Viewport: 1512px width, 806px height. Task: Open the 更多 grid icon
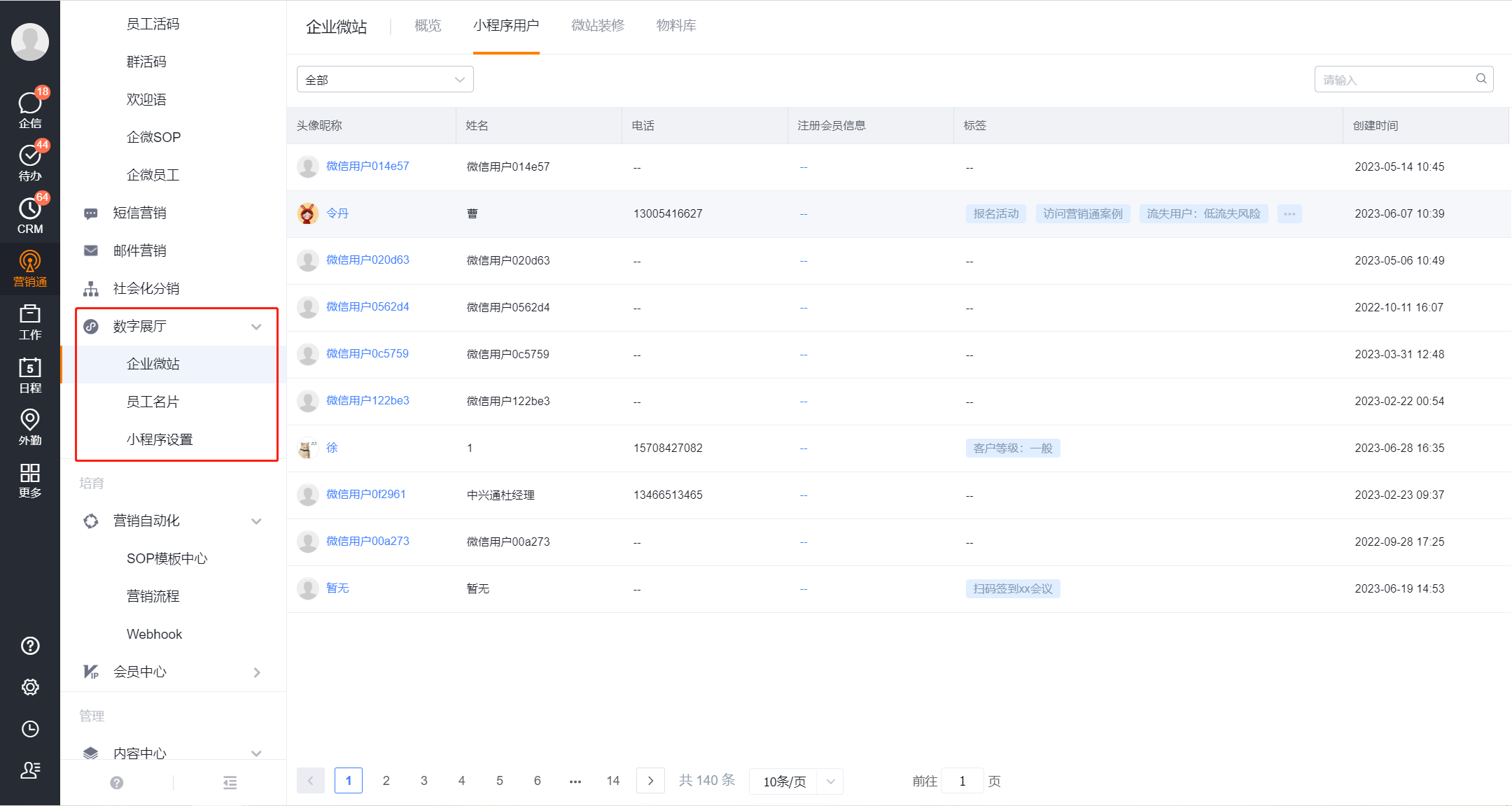pyautogui.click(x=30, y=481)
